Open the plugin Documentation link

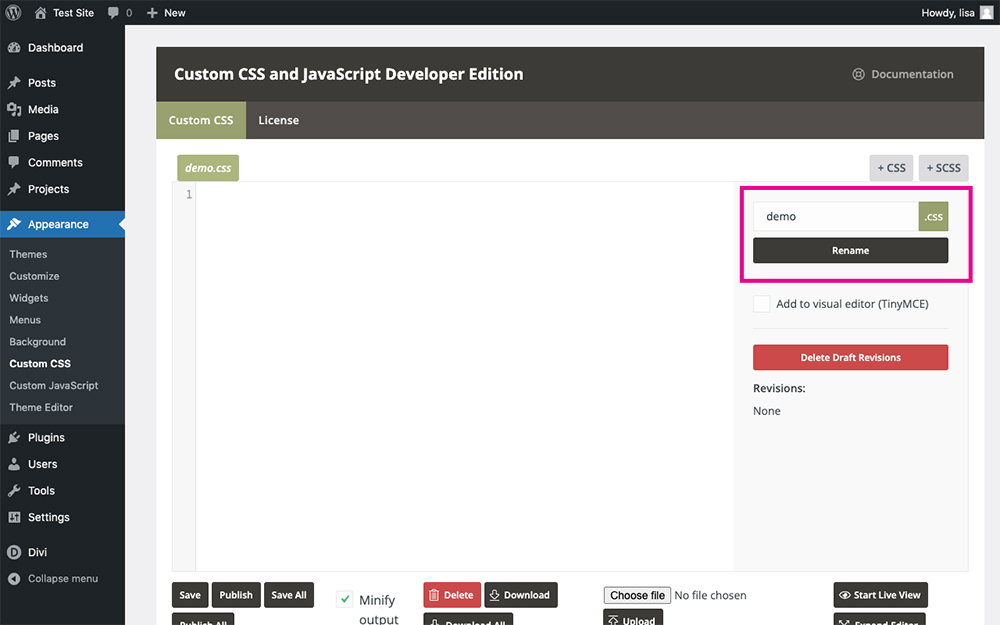[903, 74]
